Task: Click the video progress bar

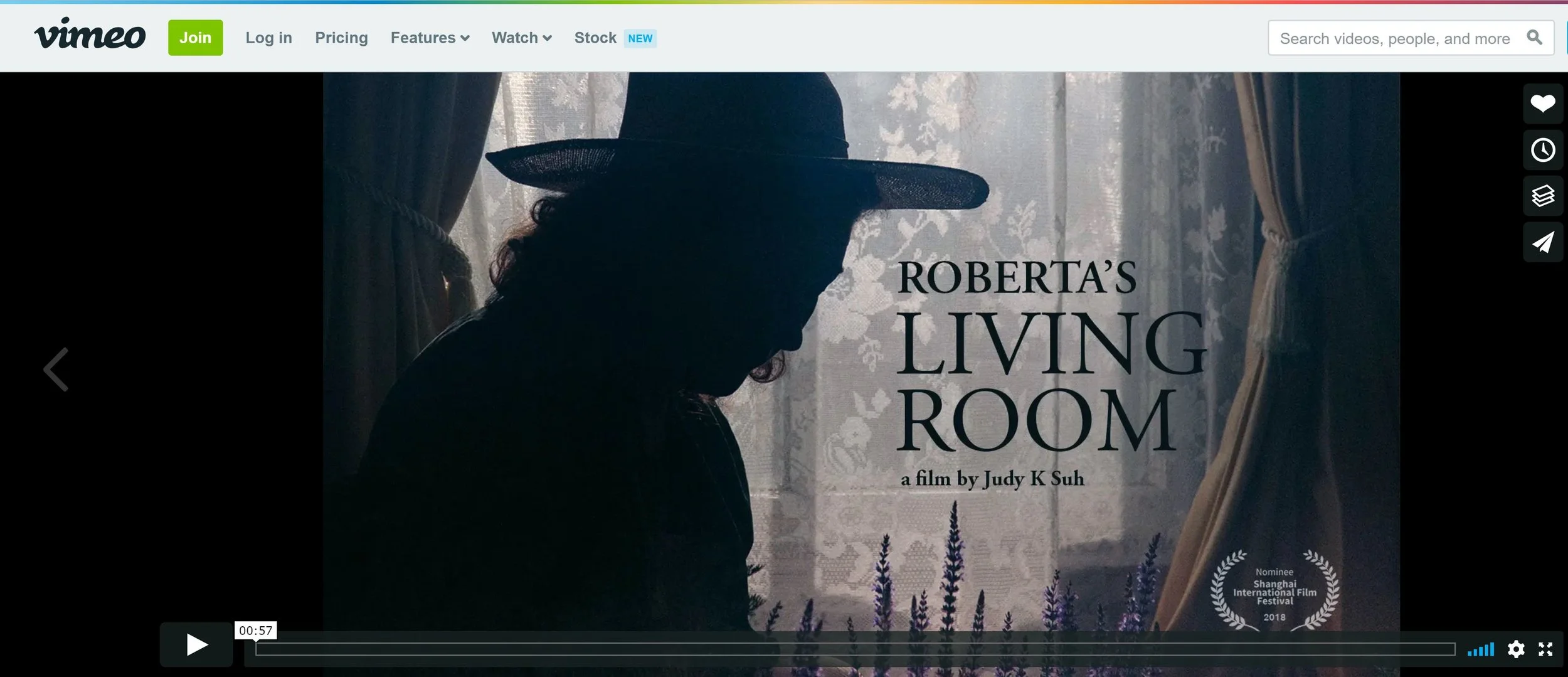Action: tap(855, 649)
